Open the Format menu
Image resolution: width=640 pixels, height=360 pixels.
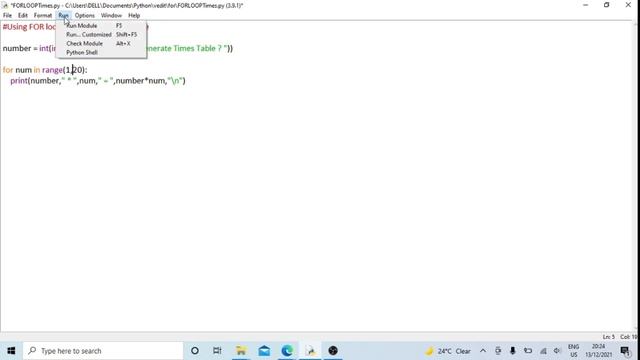click(x=43, y=16)
